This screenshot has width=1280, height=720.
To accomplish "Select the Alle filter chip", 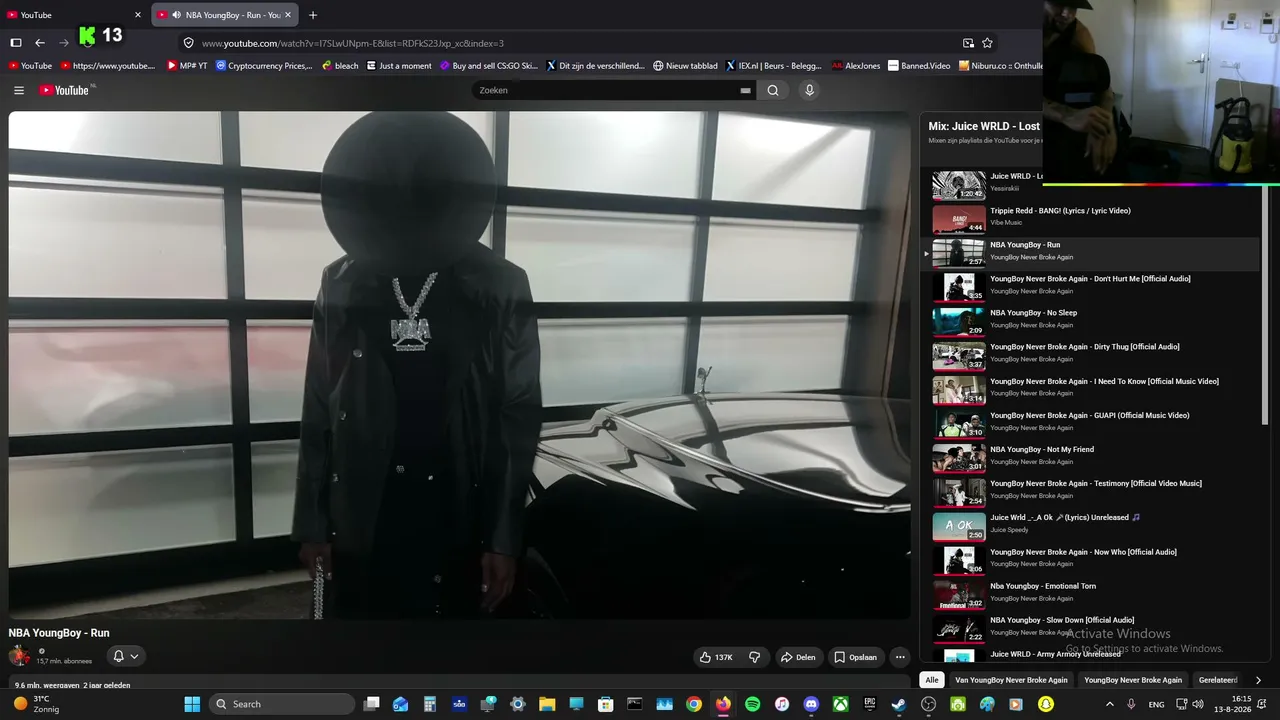I will [932, 680].
